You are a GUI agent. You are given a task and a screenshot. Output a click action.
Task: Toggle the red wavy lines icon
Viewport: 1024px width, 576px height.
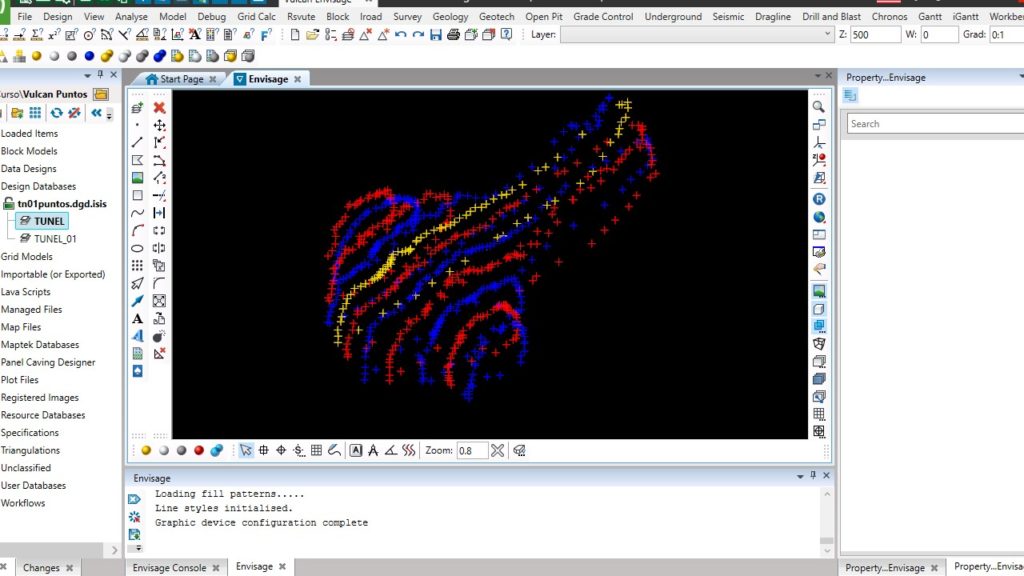point(409,451)
